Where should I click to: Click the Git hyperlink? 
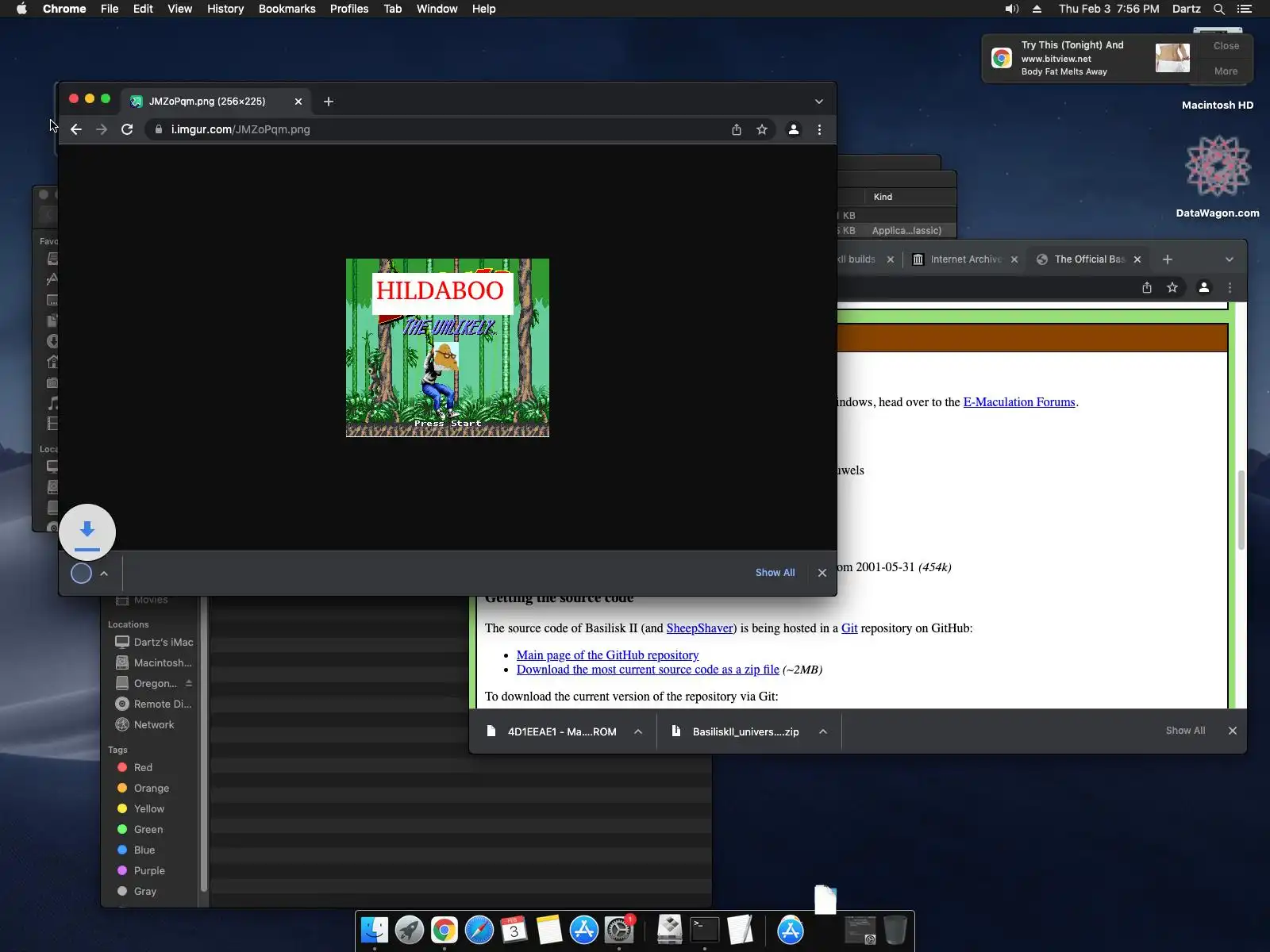point(849,628)
